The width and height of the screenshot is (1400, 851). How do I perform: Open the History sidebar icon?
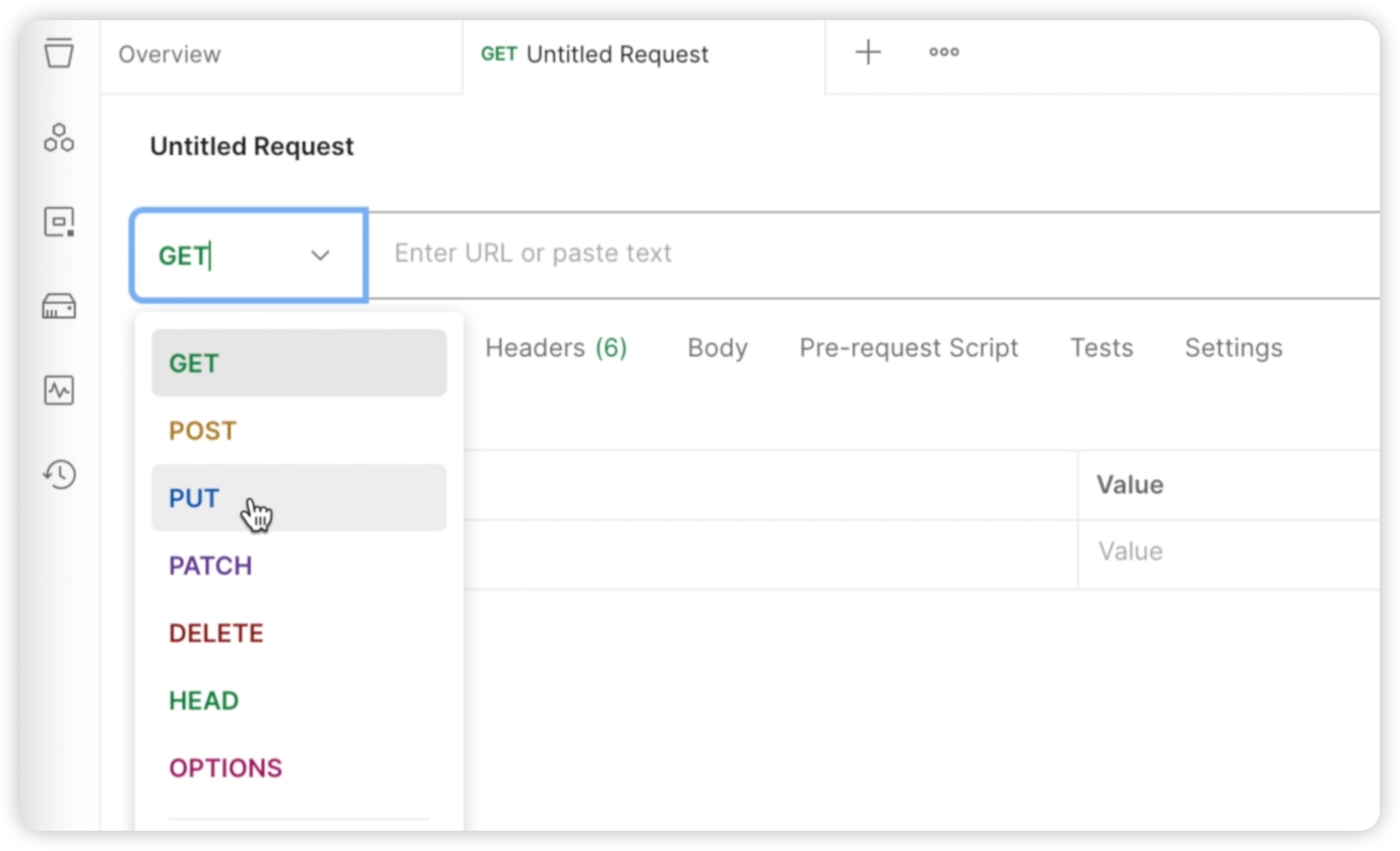(x=60, y=474)
